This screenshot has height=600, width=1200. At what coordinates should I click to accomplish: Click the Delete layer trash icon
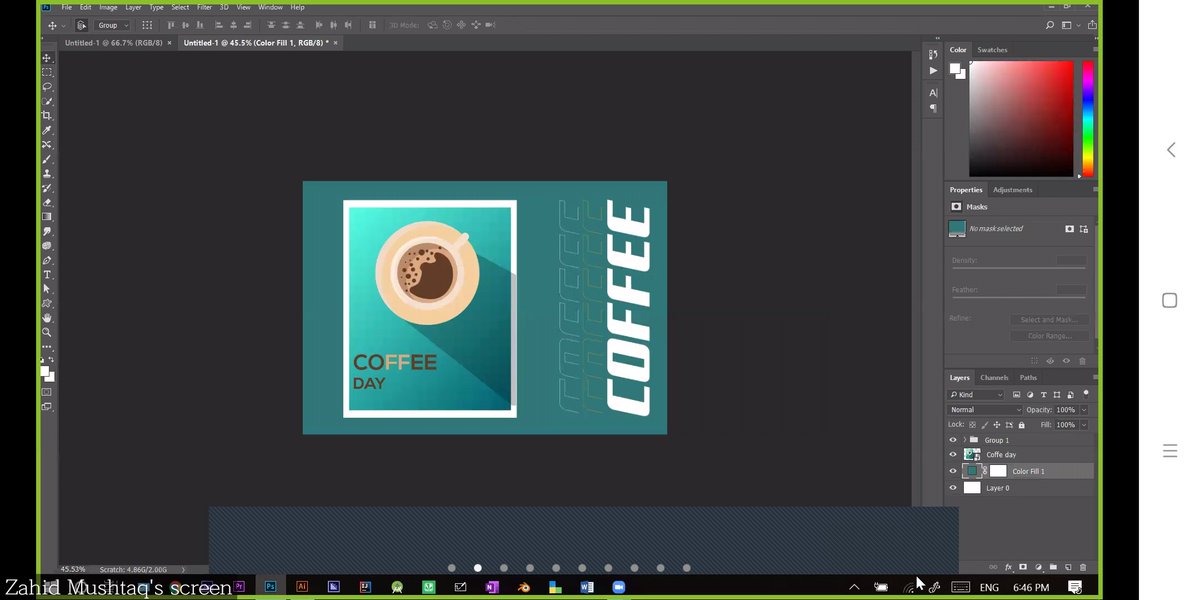[1083, 567]
